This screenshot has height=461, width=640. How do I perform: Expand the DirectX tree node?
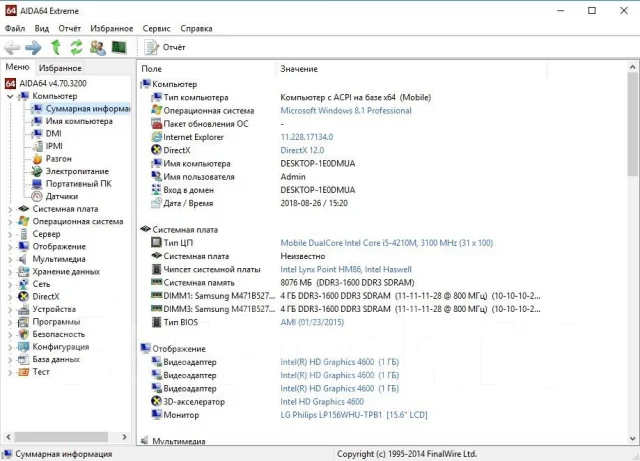(10, 297)
